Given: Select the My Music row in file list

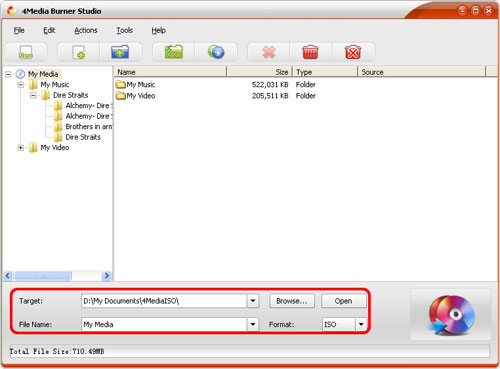Looking at the screenshot, I should (x=305, y=85).
